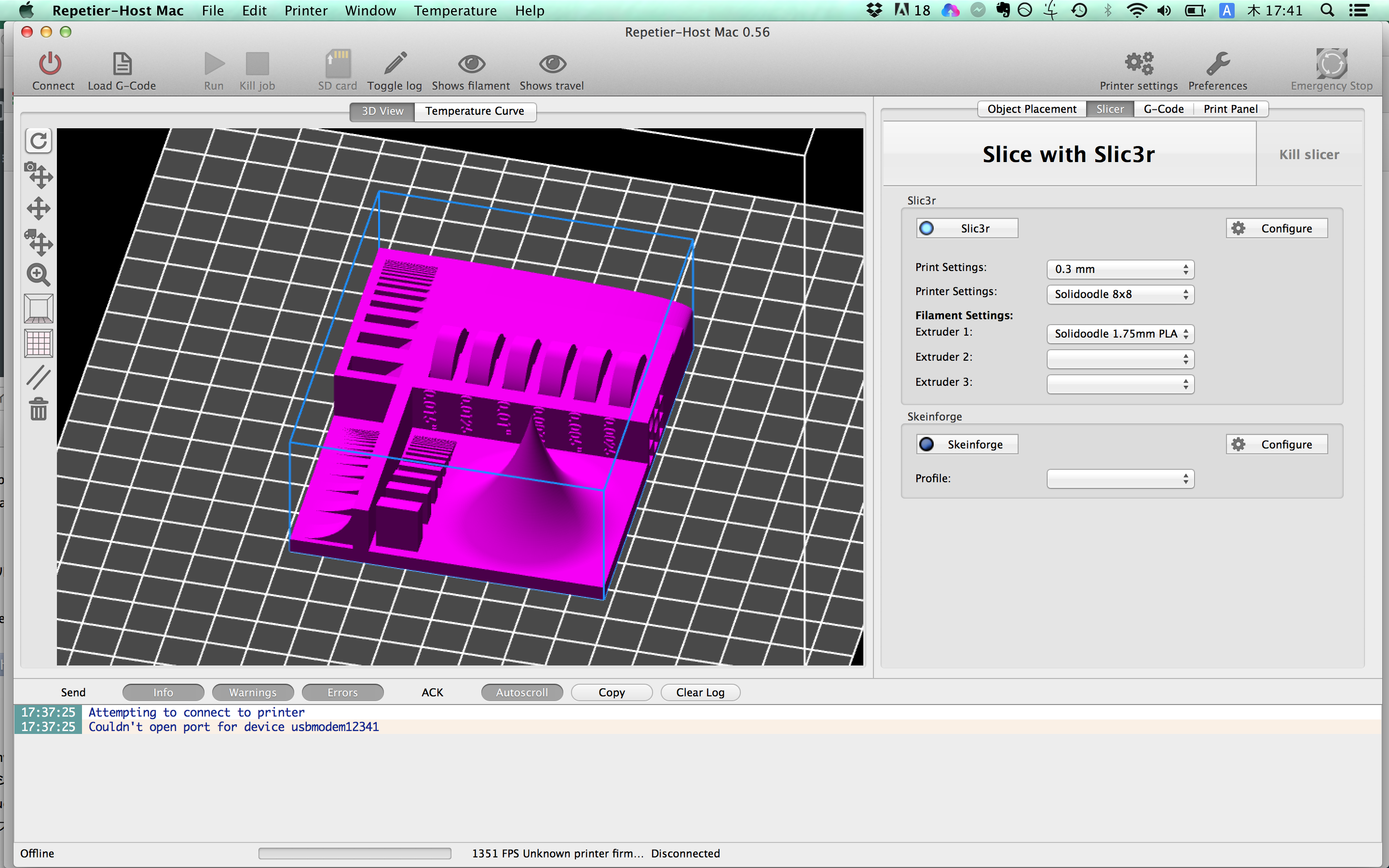
Task: Select the rotate camera view tool
Action: tap(39, 175)
